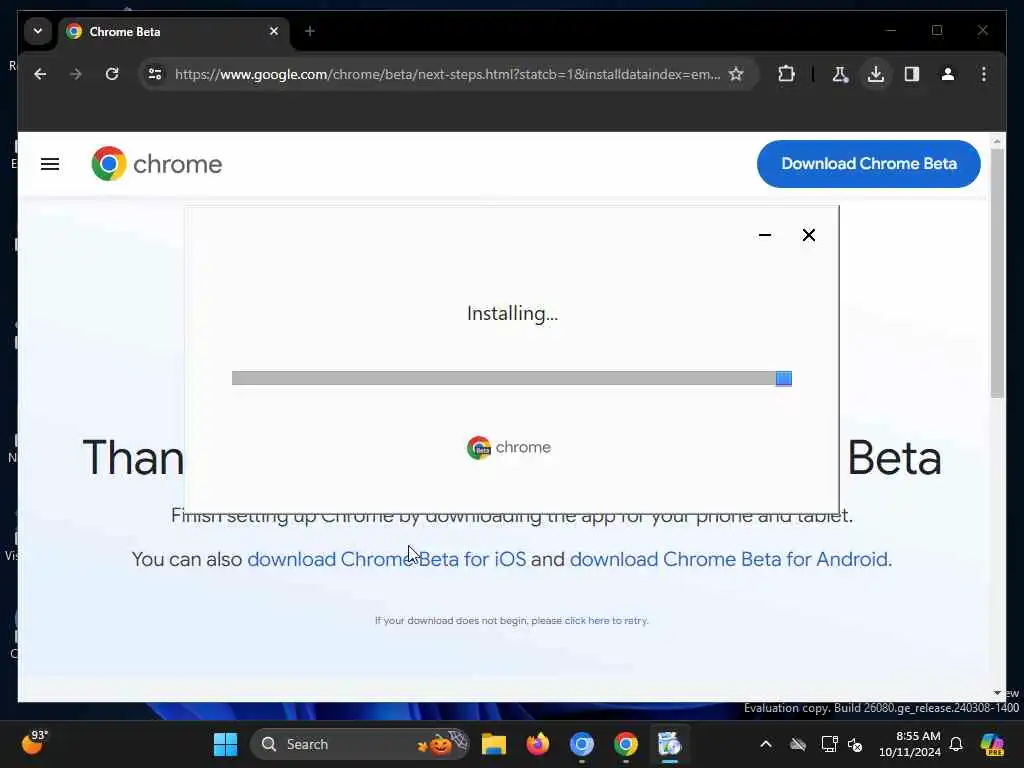Open a new tab with plus button
Screen dimensions: 1024x768
[310, 31]
